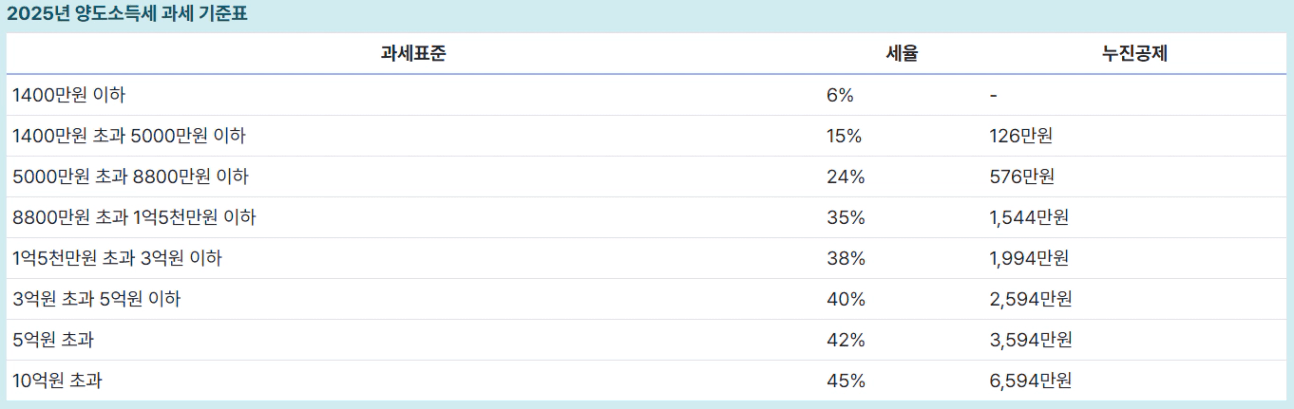Select the 5000만원 초과 8800만원 이하 cell
1294x409 pixels.
(413, 177)
